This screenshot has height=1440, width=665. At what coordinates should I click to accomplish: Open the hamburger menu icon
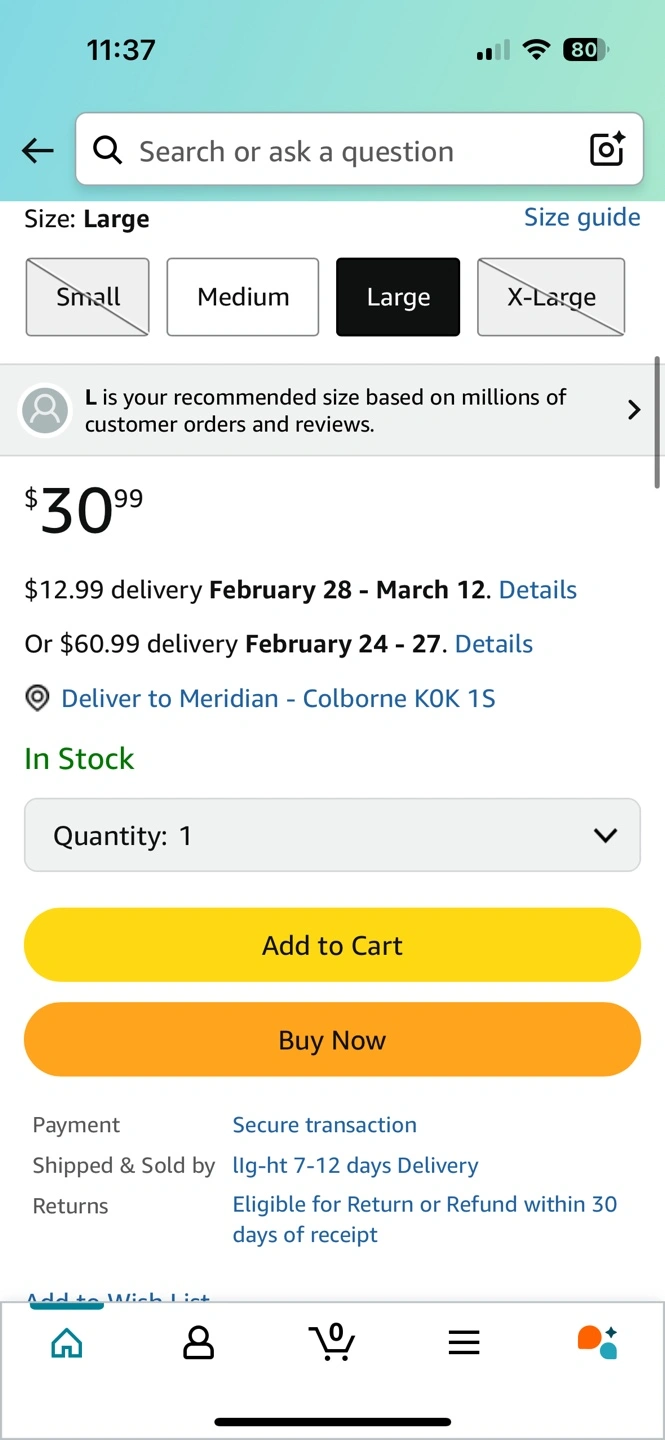click(464, 1343)
